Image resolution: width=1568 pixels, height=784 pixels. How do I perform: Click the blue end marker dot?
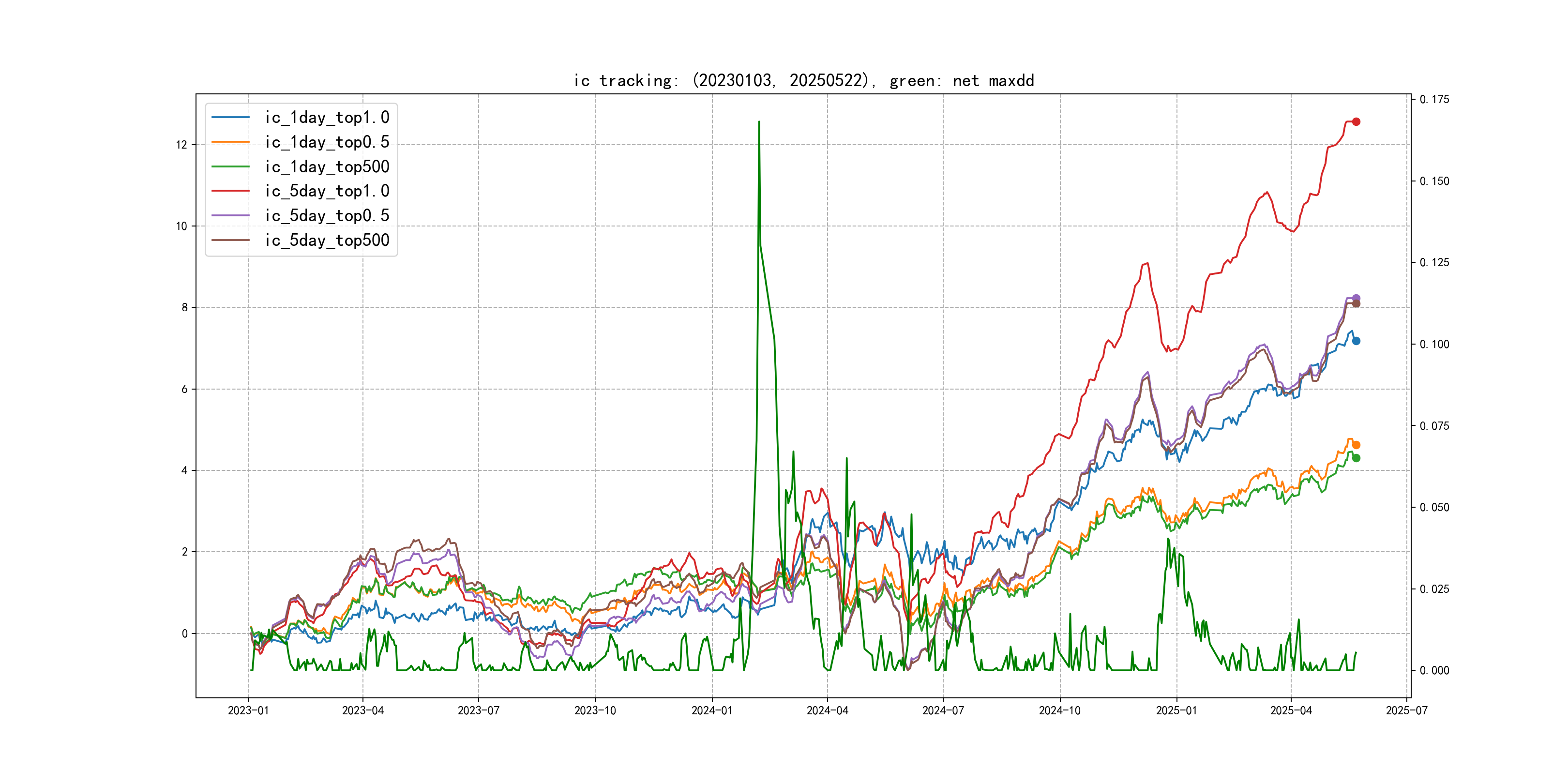coord(1356,341)
